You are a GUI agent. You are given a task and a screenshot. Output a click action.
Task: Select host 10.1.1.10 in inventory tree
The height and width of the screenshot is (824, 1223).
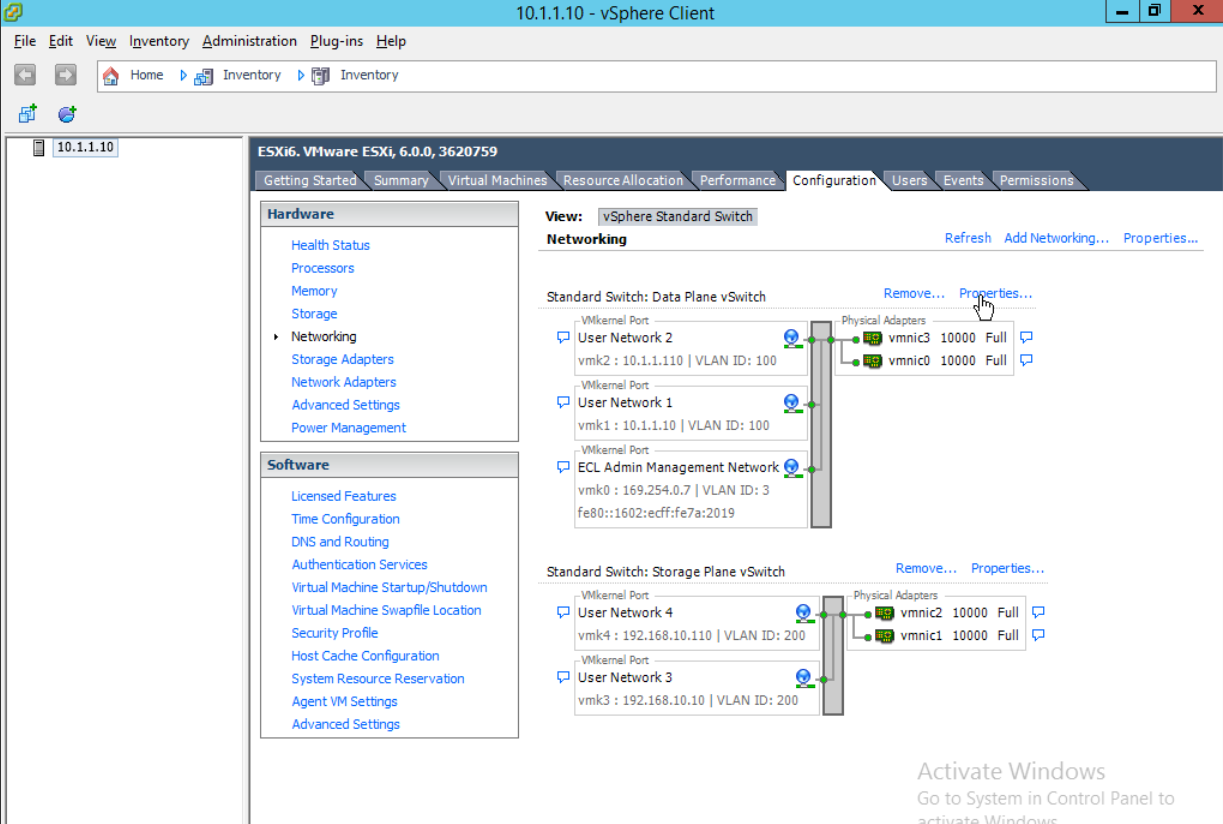pos(85,147)
